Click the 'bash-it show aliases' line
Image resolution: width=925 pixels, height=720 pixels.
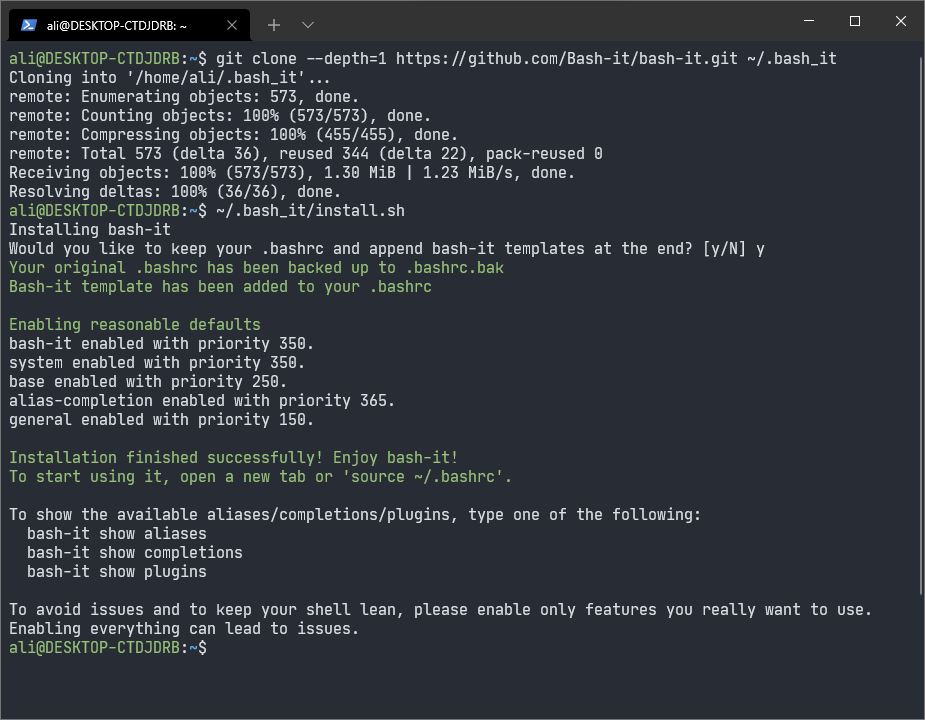point(117,534)
